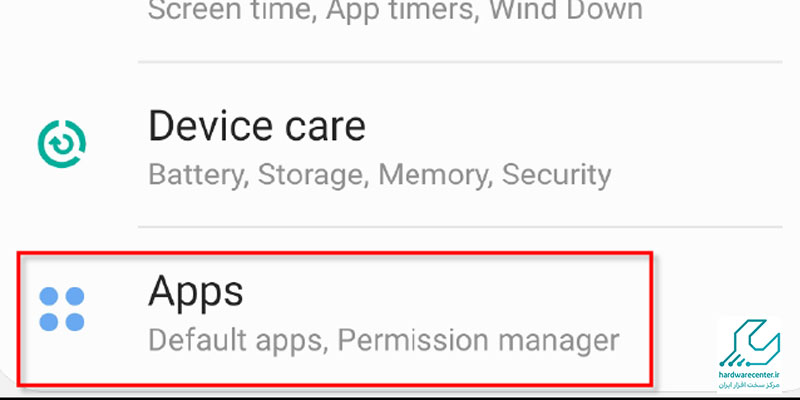Open the Apps settings entry

coord(335,318)
